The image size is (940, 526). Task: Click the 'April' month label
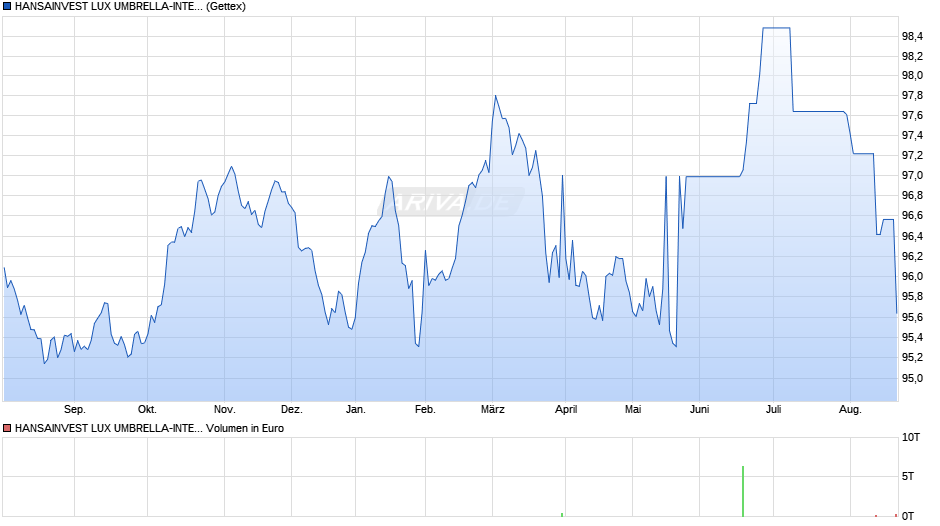pos(566,409)
